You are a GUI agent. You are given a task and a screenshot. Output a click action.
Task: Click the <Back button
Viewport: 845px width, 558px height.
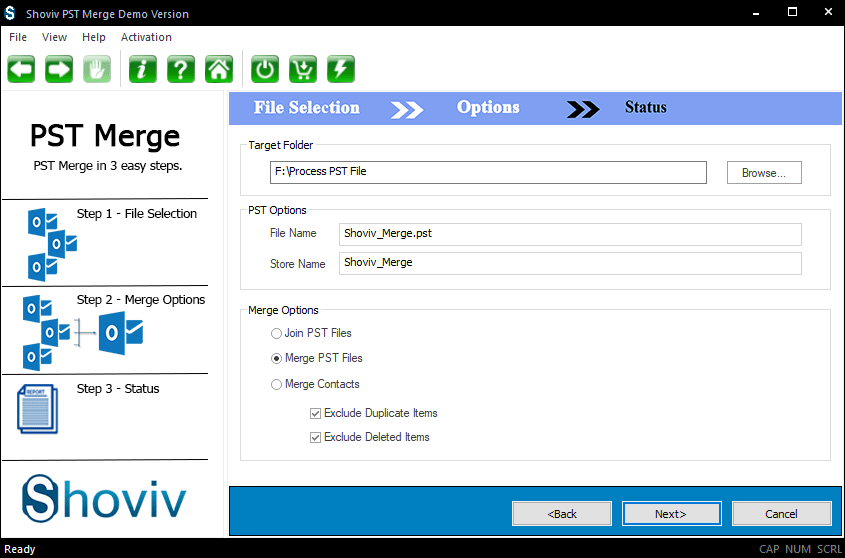coord(562,514)
